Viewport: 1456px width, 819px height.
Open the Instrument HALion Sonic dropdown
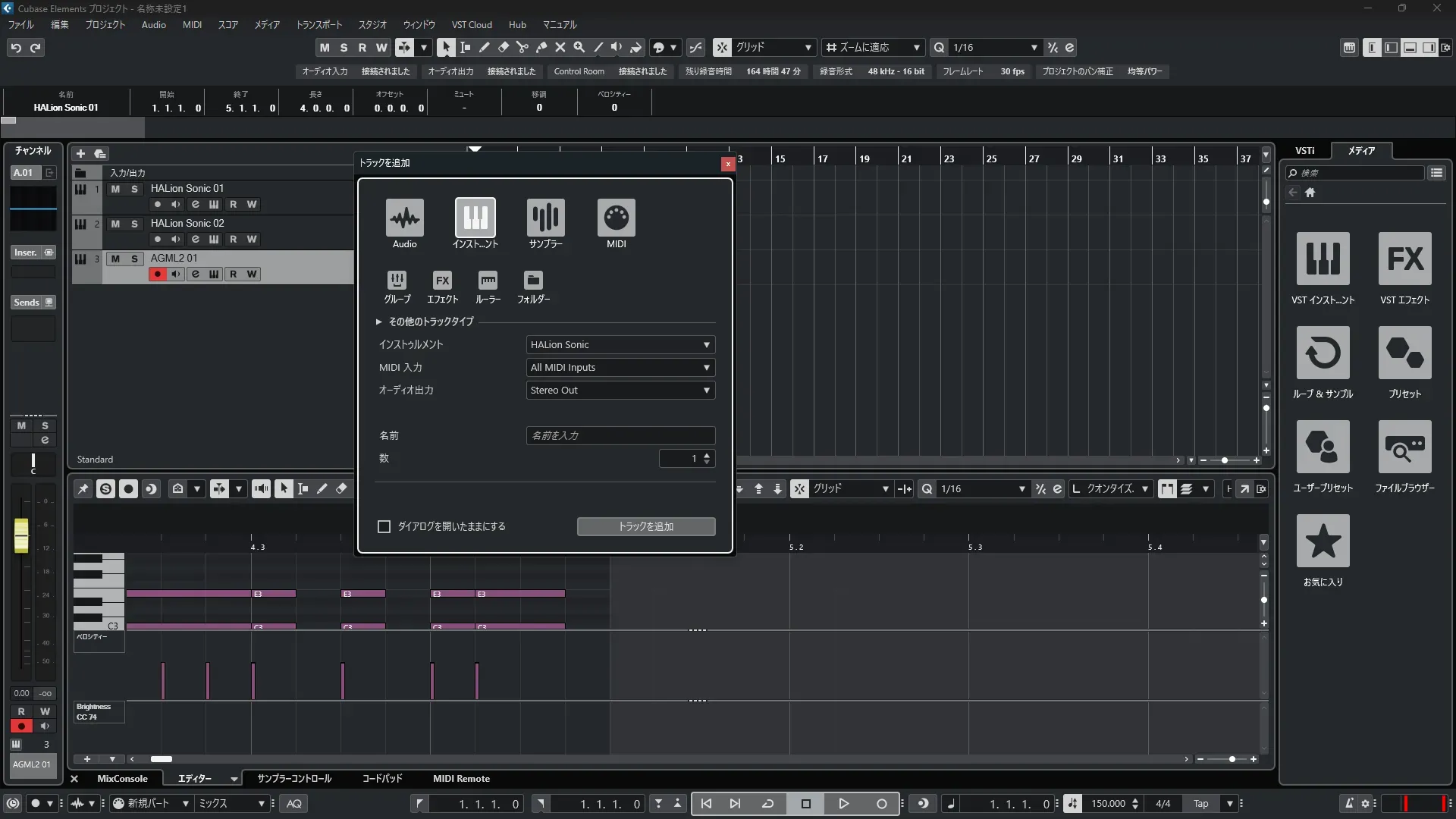pyautogui.click(x=620, y=345)
